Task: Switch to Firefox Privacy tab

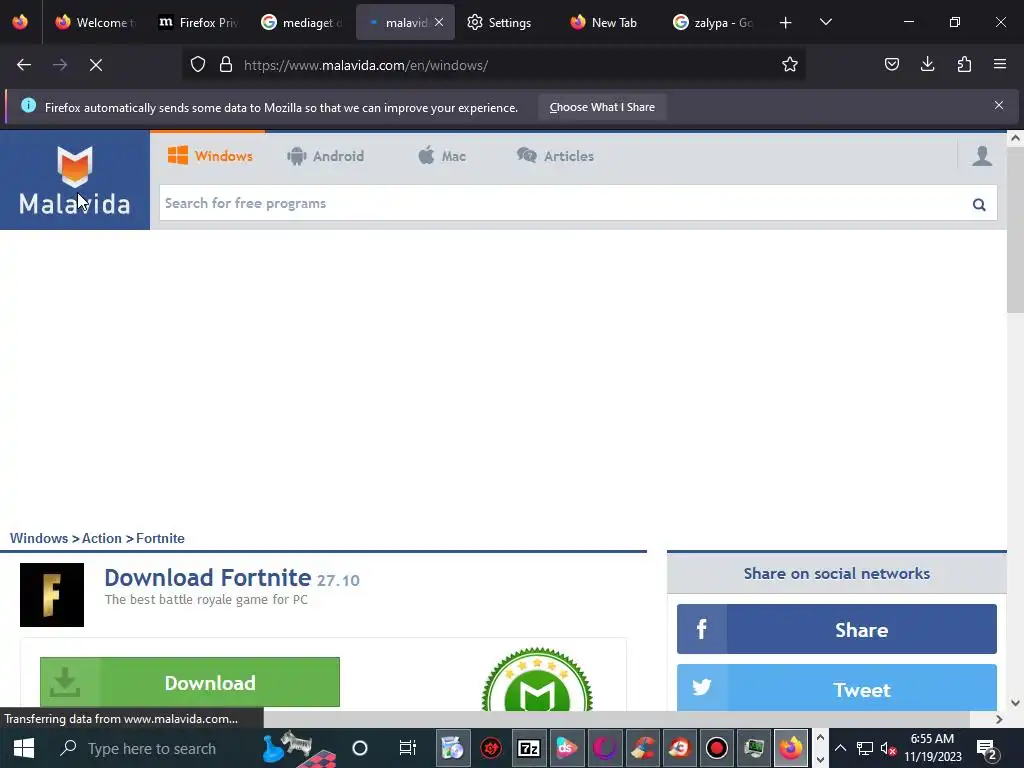Action: [199, 22]
